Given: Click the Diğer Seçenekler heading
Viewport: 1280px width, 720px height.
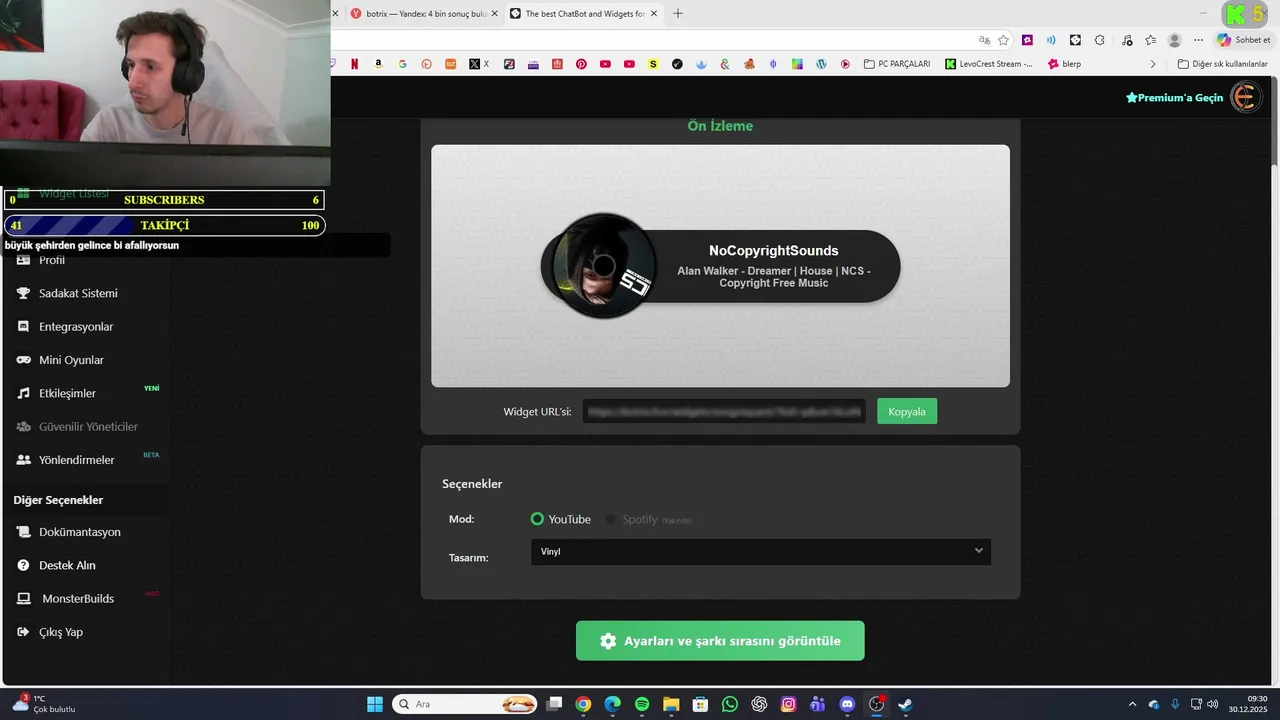Looking at the screenshot, I should point(58,500).
